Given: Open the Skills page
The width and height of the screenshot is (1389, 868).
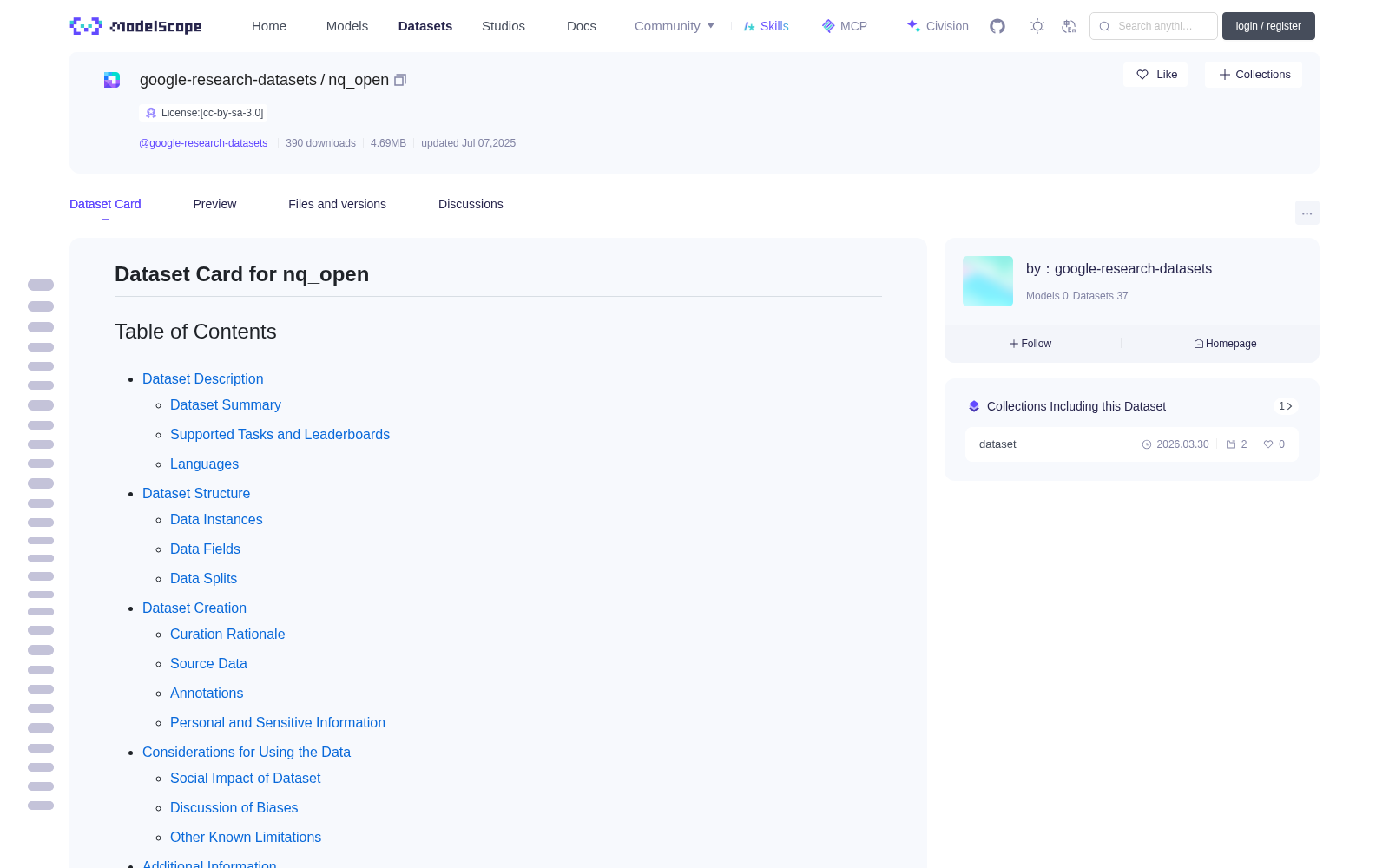Looking at the screenshot, I should tap(766, 26).
